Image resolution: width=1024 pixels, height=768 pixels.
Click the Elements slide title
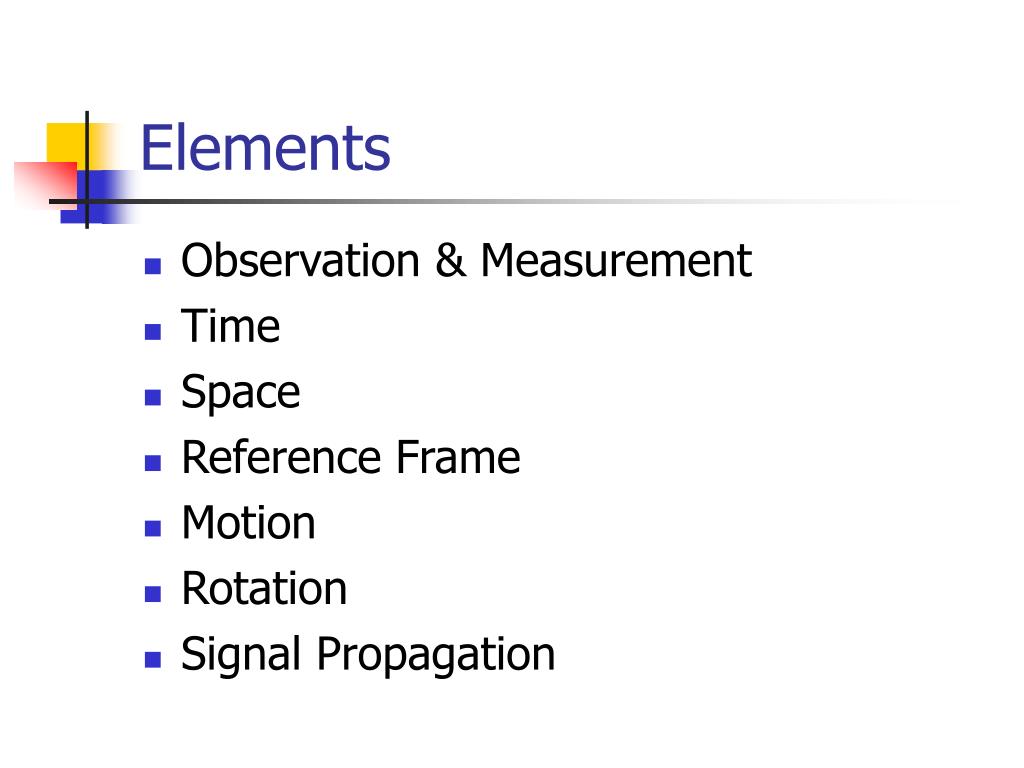pyautogui.click(x=265, y=148)
